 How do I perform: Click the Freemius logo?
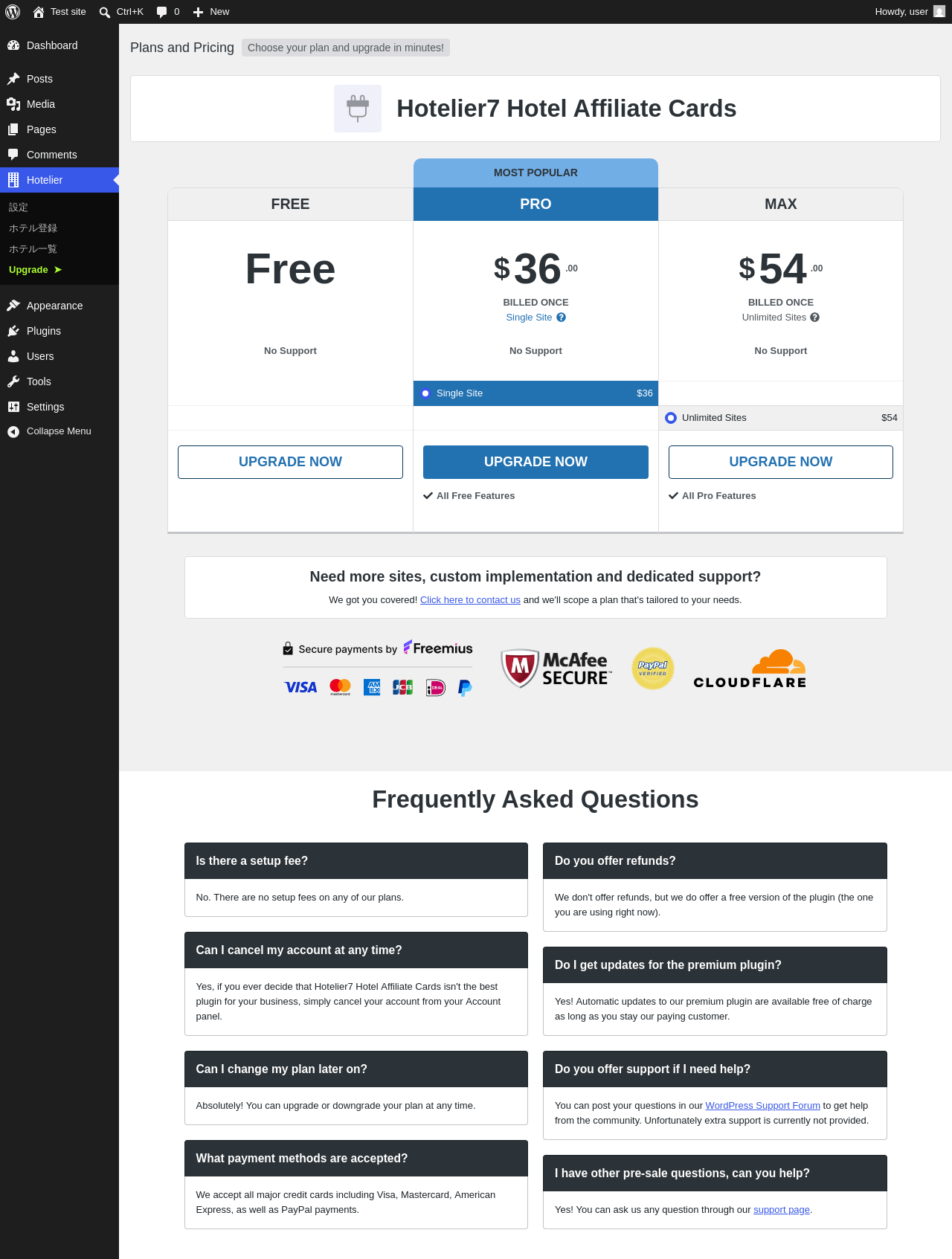[438, 648]
